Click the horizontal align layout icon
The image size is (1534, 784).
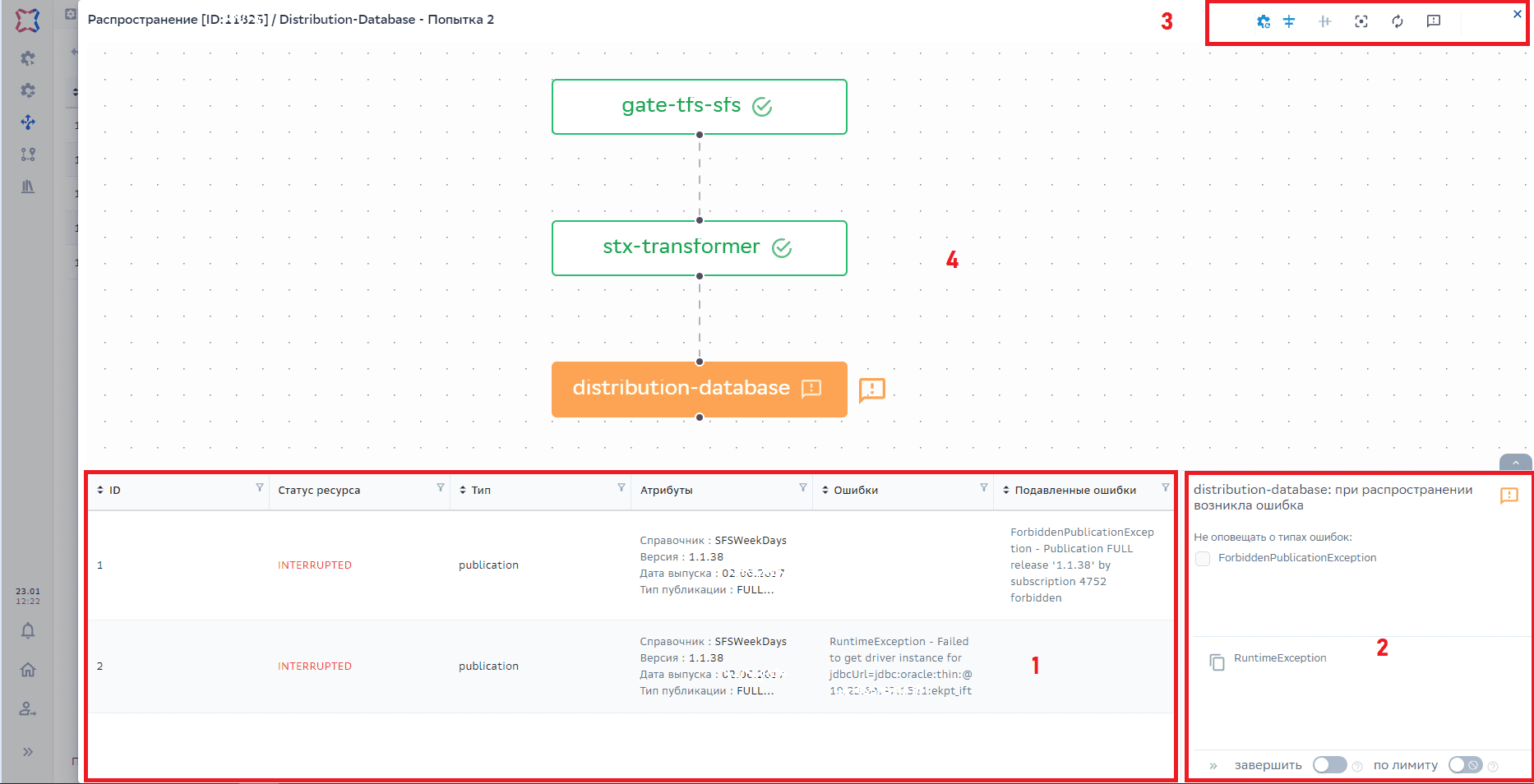[x=1289, y=21]
